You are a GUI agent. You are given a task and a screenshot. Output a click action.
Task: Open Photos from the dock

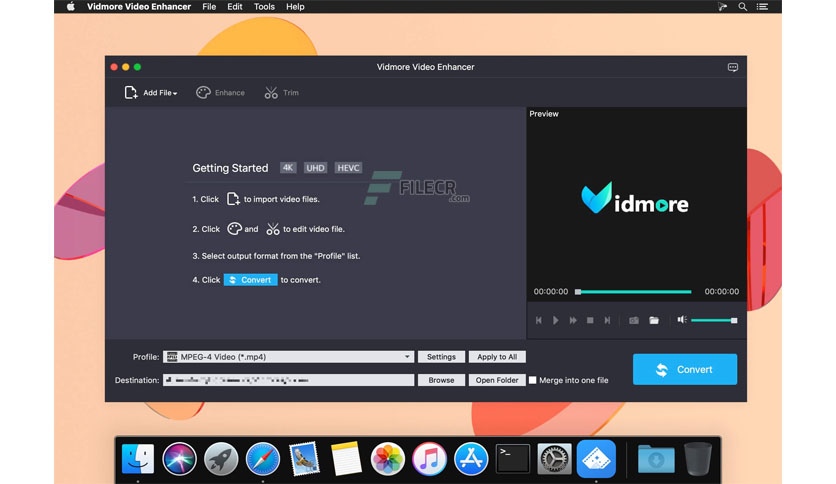pos(388,459)
